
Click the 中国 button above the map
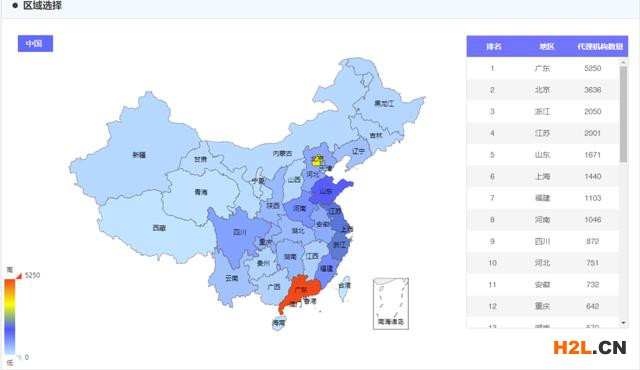[35, 44]
